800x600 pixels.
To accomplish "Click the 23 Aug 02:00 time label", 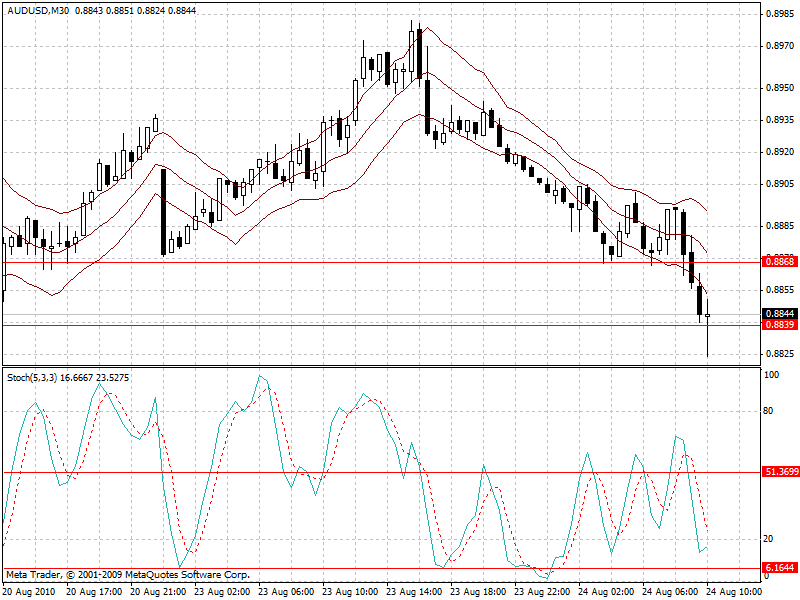I will tap(220, 592).
